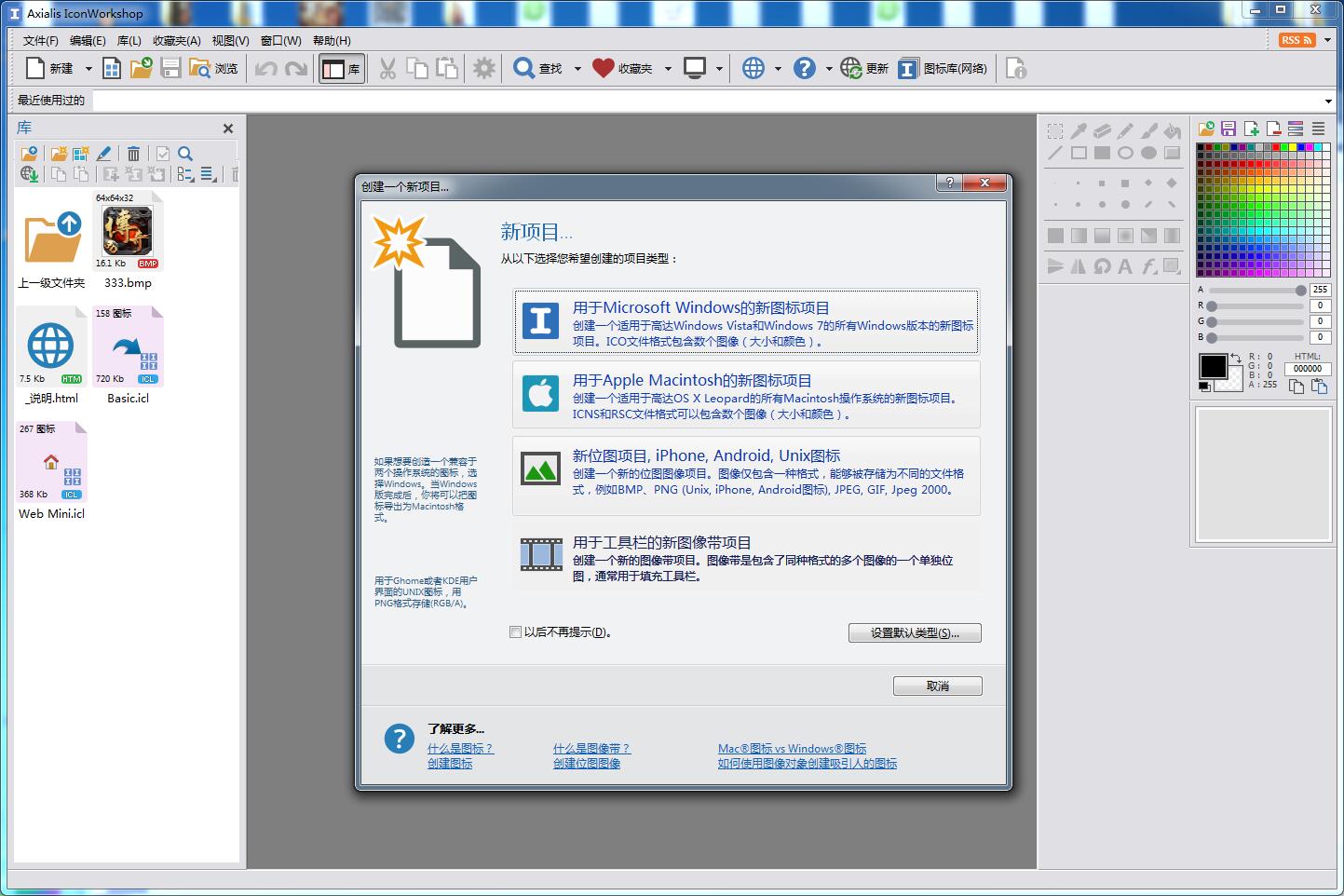Expand the Search (查找) dropdown arrow
Screen dimensions: 1344x896
click(577, 69)
